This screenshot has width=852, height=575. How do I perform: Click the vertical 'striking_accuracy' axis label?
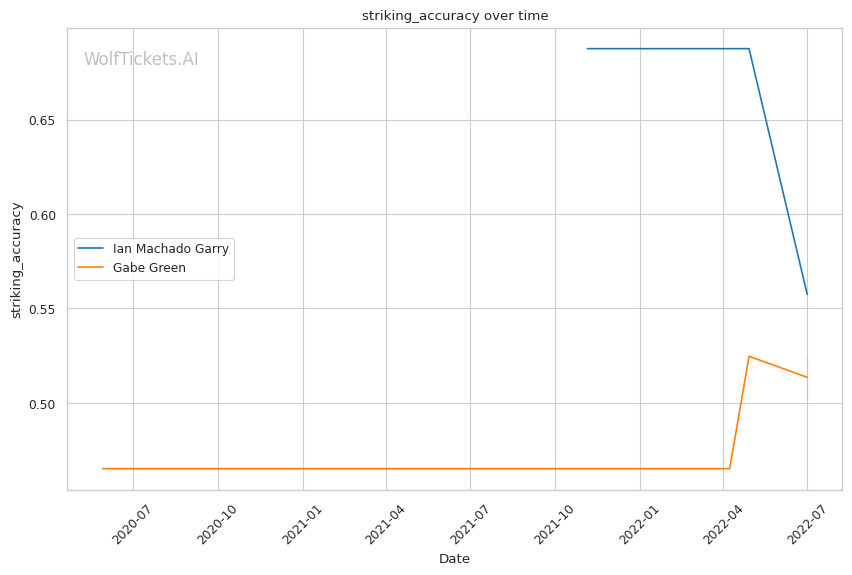pos(16,260)
